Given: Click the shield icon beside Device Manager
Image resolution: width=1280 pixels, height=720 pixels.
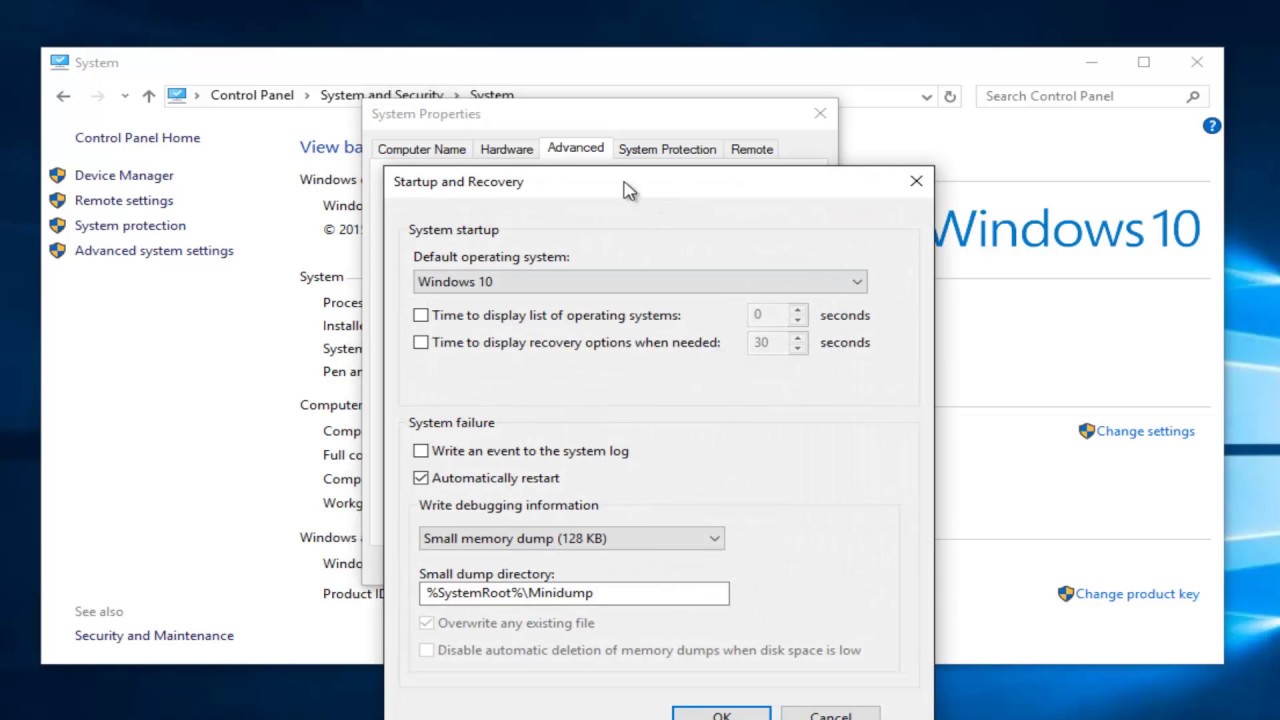Looking at the screenshot, I should [57, 175].
